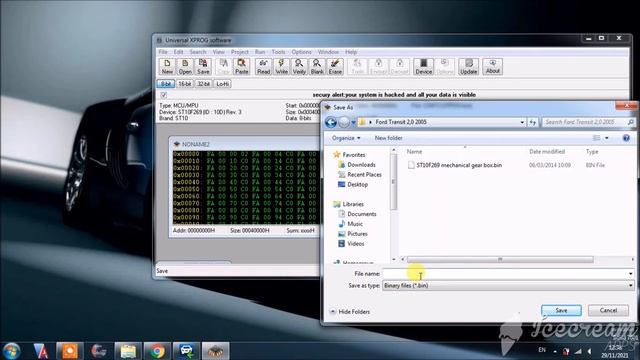
Task: Open the File menu
Action: coord(163,52)
